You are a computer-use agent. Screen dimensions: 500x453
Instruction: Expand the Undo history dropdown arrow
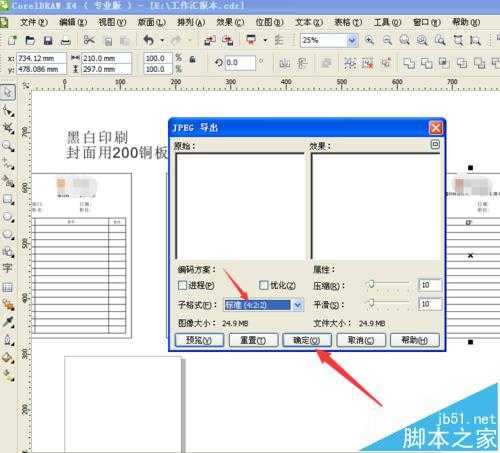click(162, 40)
